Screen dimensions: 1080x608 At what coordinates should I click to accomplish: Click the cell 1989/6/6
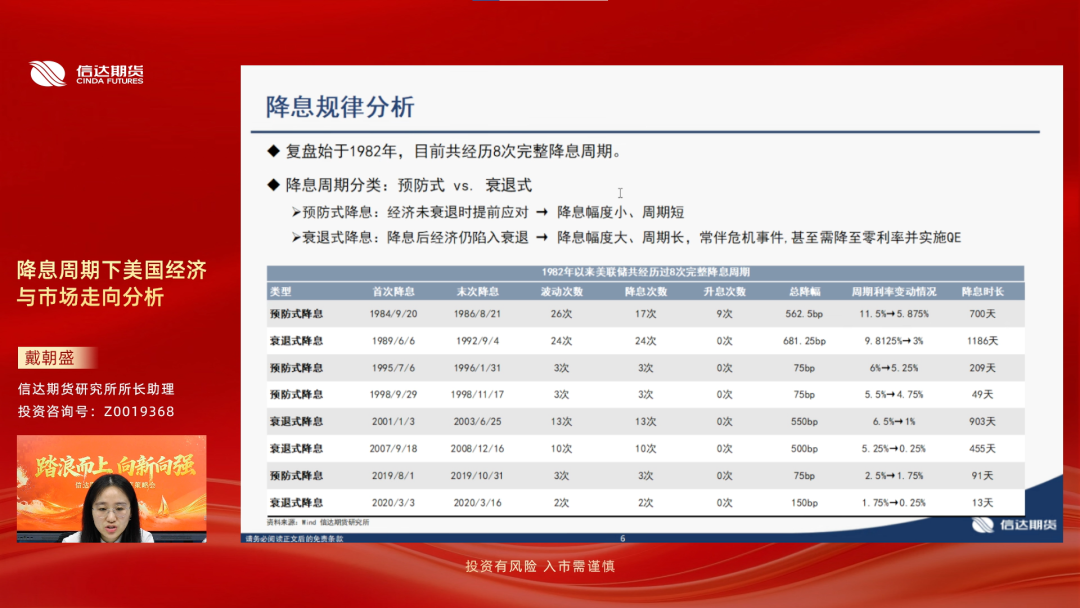coord(393,341)
